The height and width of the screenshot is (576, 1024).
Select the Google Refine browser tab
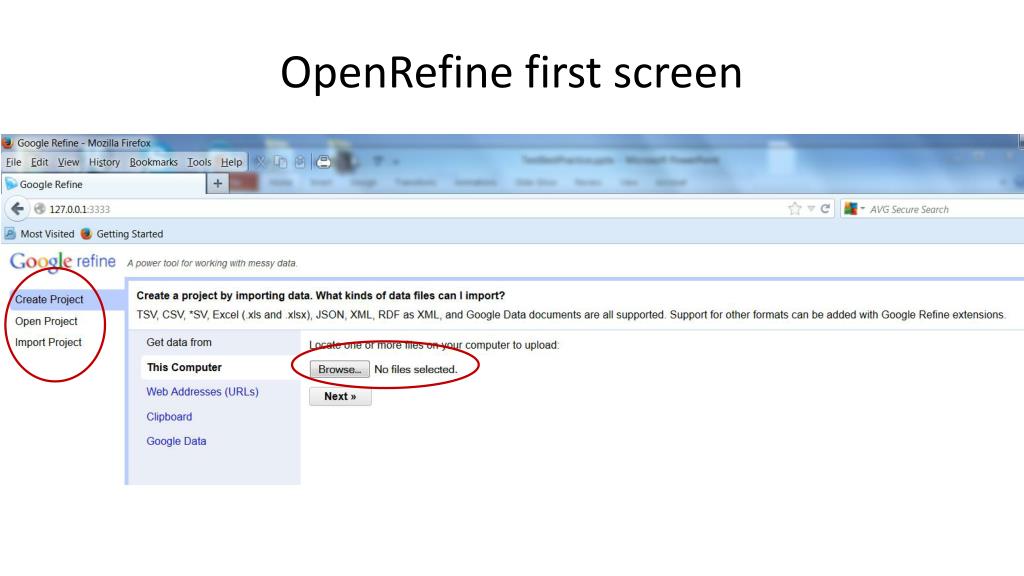tap(104, 184)
